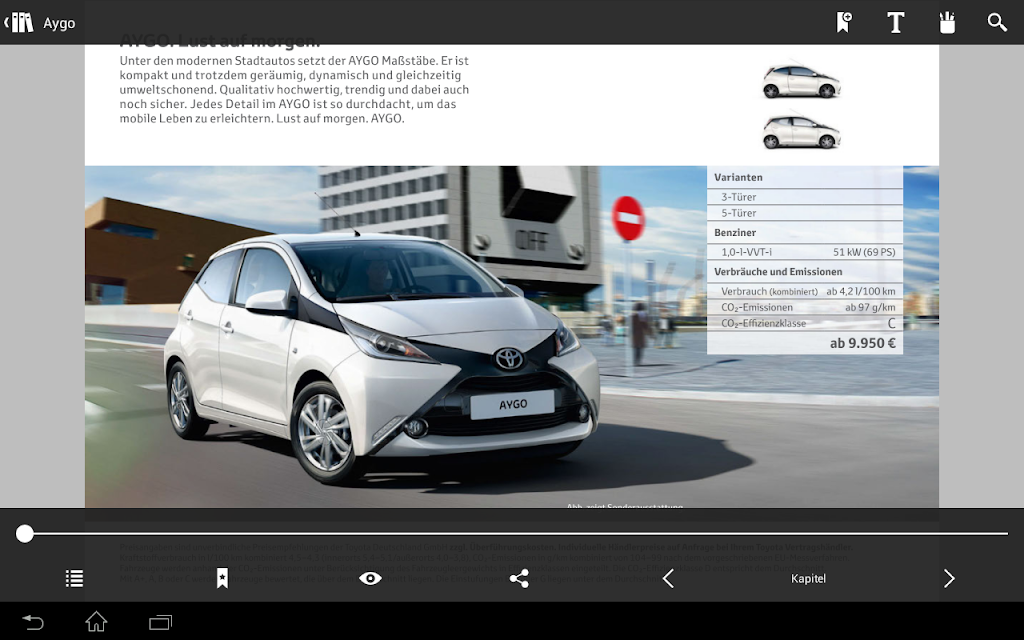Open table of contents list icon
This screenshot has width=1024, height=640.
pyautogui.click(x=74, y=578)
